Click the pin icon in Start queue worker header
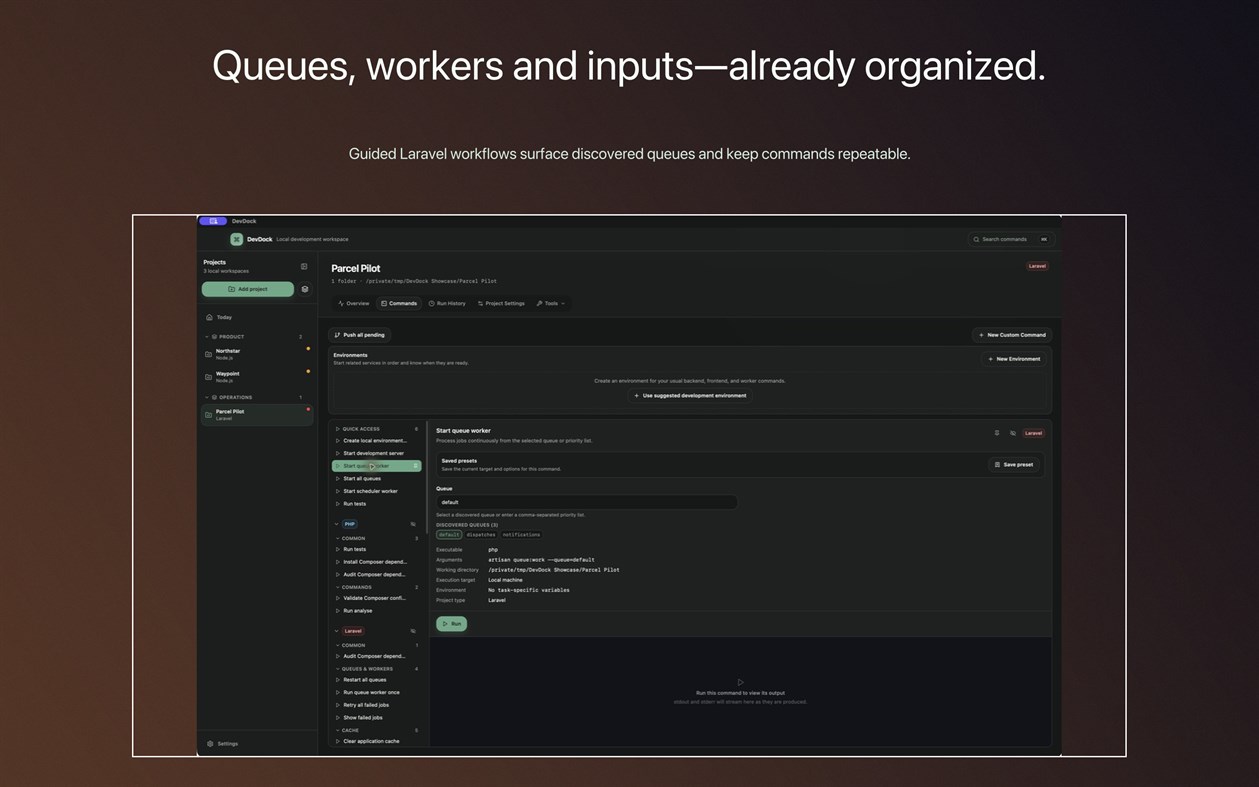1259x787 pixels. (997, 433)
